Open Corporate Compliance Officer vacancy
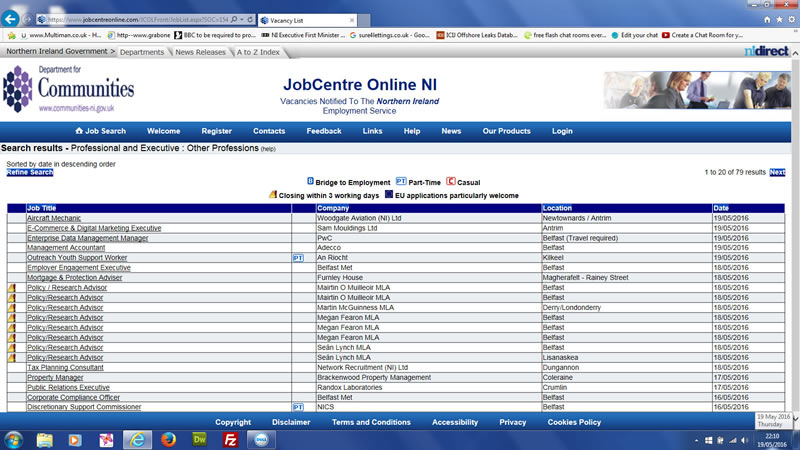 [x=73, y=397]
